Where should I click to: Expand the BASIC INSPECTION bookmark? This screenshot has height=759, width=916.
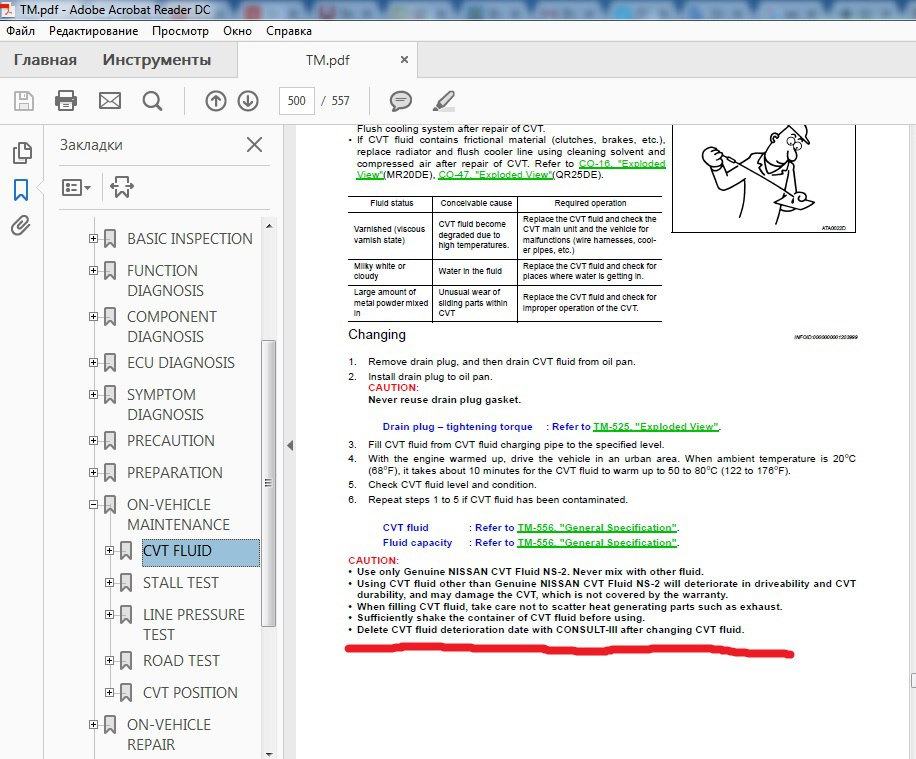[x=94, y=239]
